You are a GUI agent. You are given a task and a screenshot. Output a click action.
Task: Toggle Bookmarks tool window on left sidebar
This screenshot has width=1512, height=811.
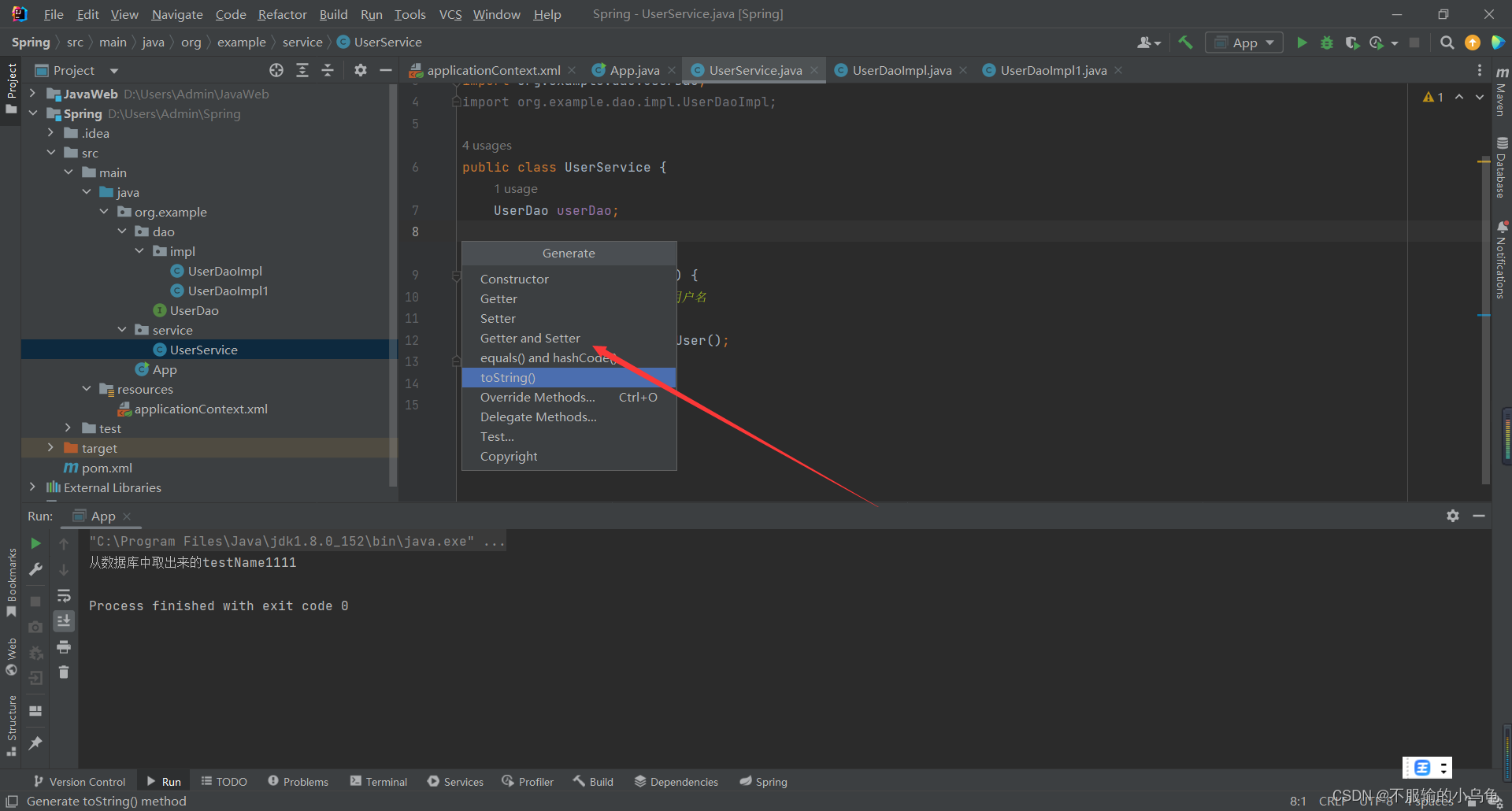click(11, 583)
